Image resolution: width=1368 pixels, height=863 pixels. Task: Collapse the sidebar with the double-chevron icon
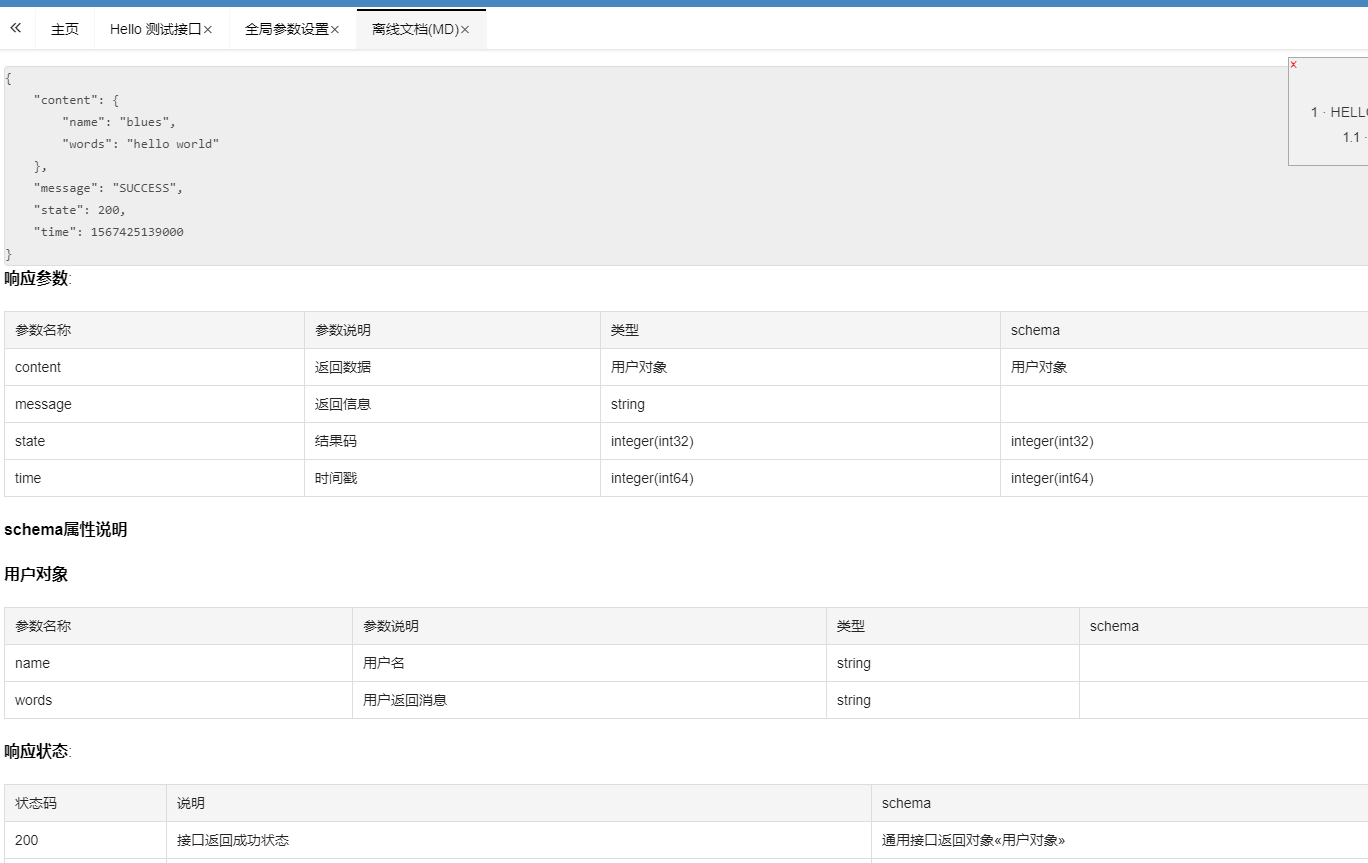(x=15, y=29)
